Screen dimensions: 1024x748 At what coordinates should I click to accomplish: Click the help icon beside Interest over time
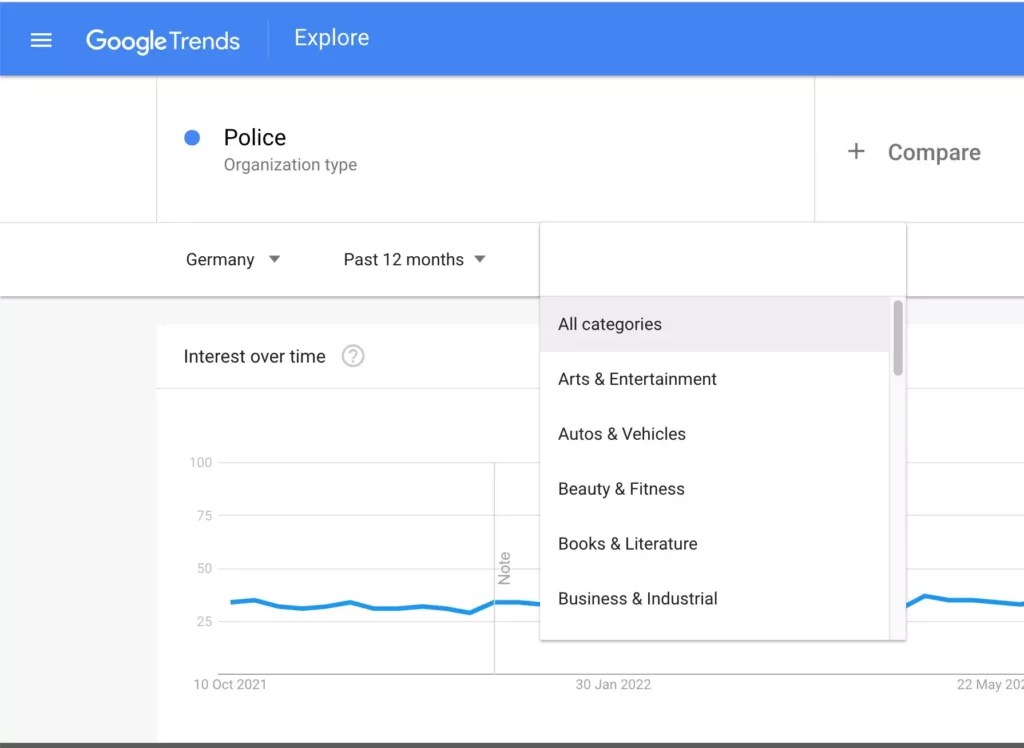[352, 356]
